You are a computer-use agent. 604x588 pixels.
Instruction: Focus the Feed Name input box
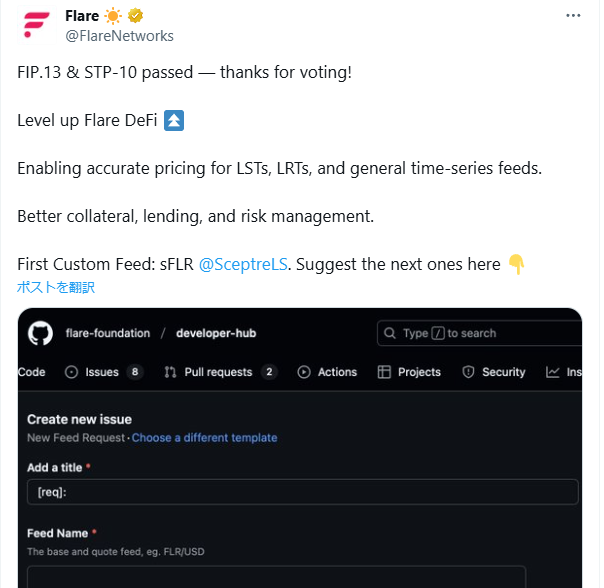(x=277, y=577)
